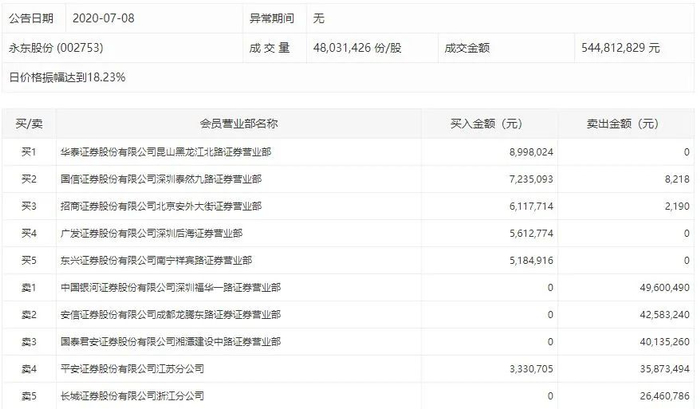The width and height of the screenshot is (700, 409).
Task: Select the 卖1 sell amount 49,600,490
Action: pos(665,288)
